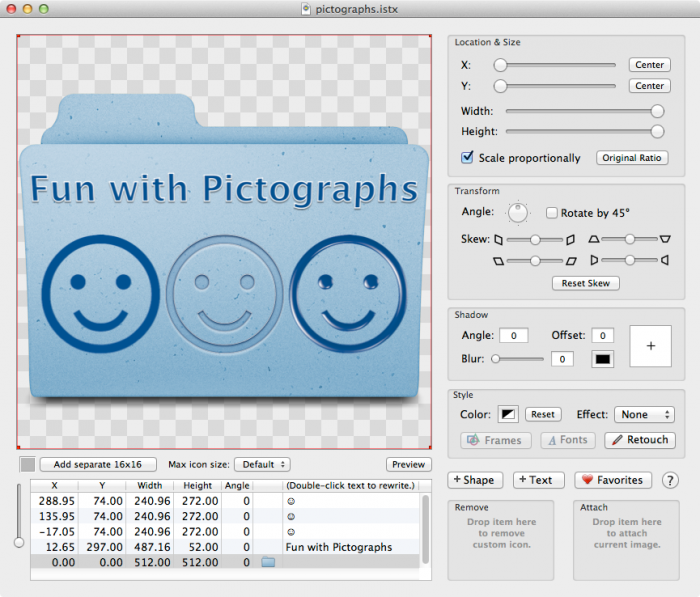Click the Style color swatch
This screenshot has height=597, width=700.
point(508,414)
